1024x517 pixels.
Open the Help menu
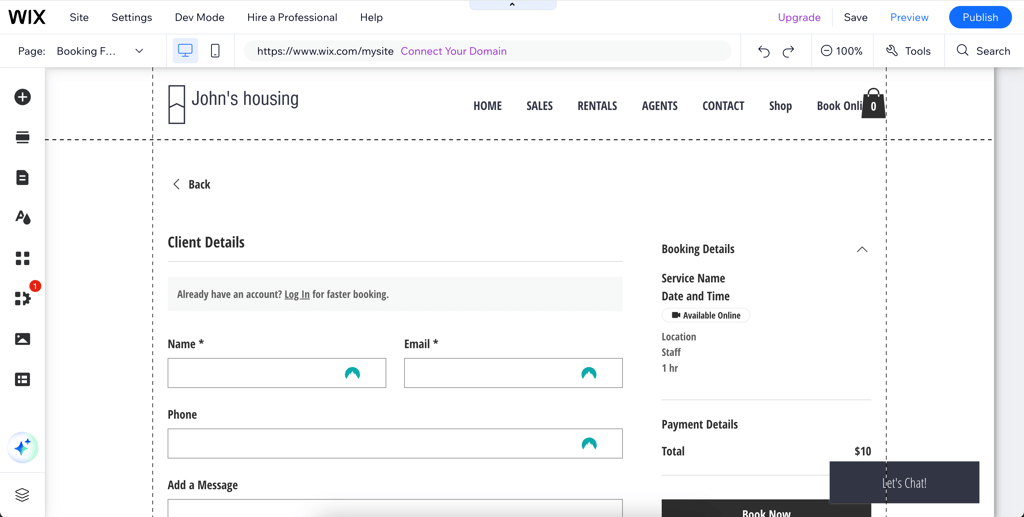371,18
